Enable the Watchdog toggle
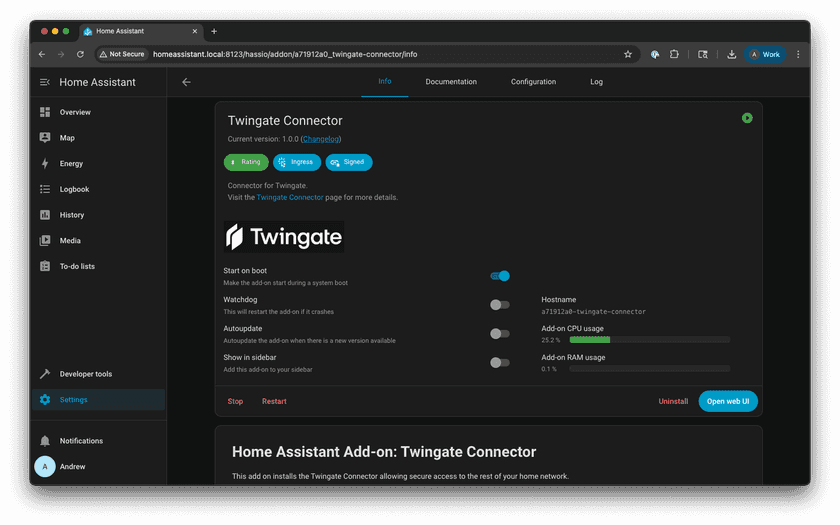Image resolution: width=840 pixels, height=525 pixels. (x=500, y=305)
